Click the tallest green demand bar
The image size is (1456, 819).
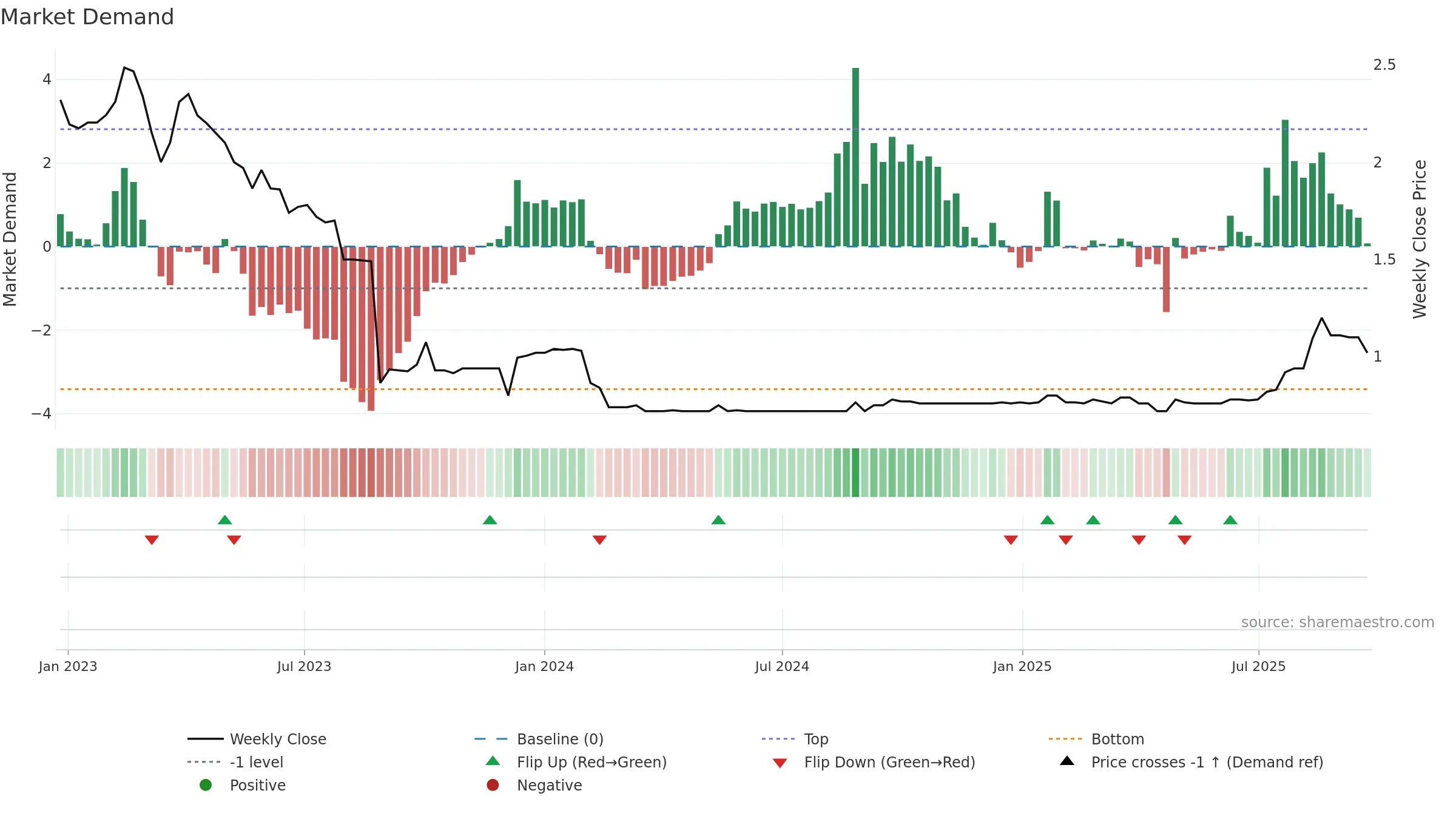pyautogui.click(x=855, y=157)
